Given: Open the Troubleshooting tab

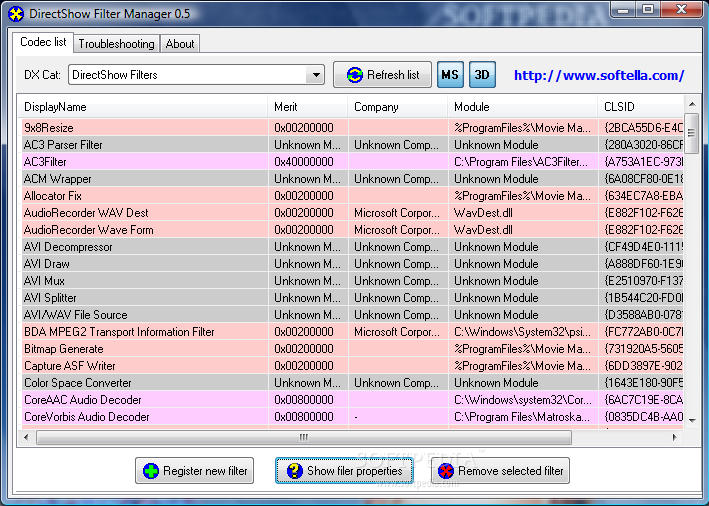Looking at the screenshot, I should tap(116, 44).
